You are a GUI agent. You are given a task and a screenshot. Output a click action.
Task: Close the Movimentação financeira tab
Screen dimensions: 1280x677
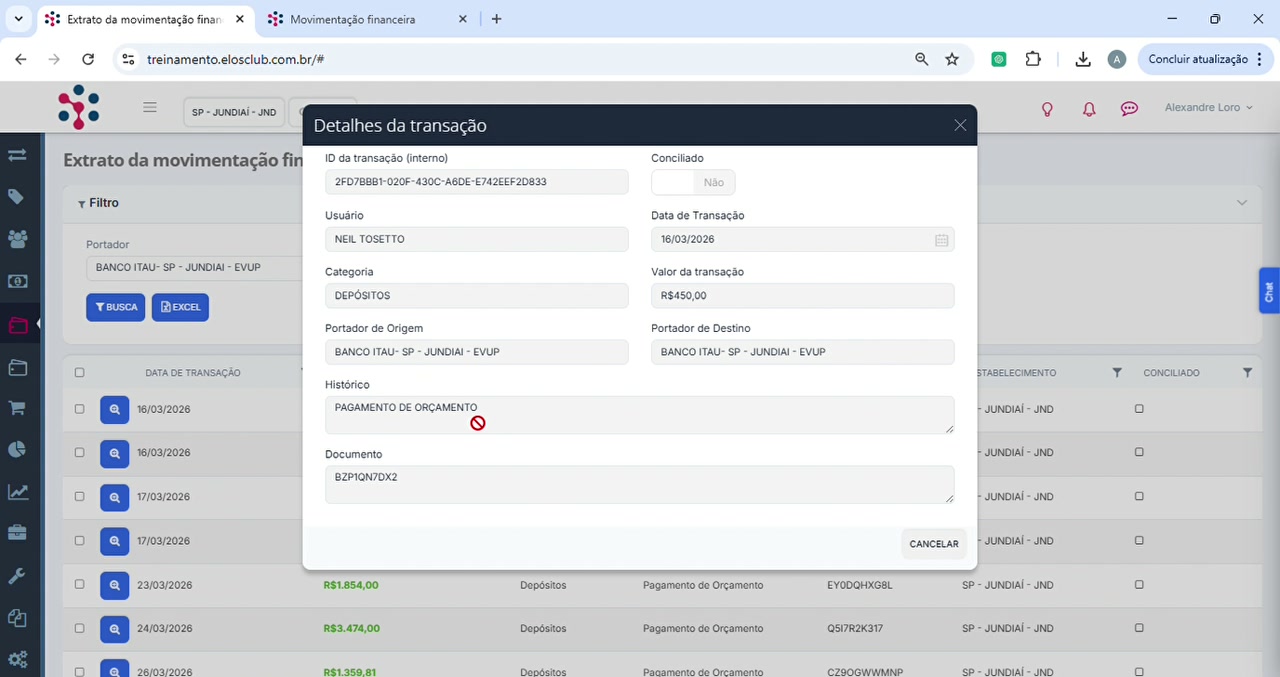(462, 19)
